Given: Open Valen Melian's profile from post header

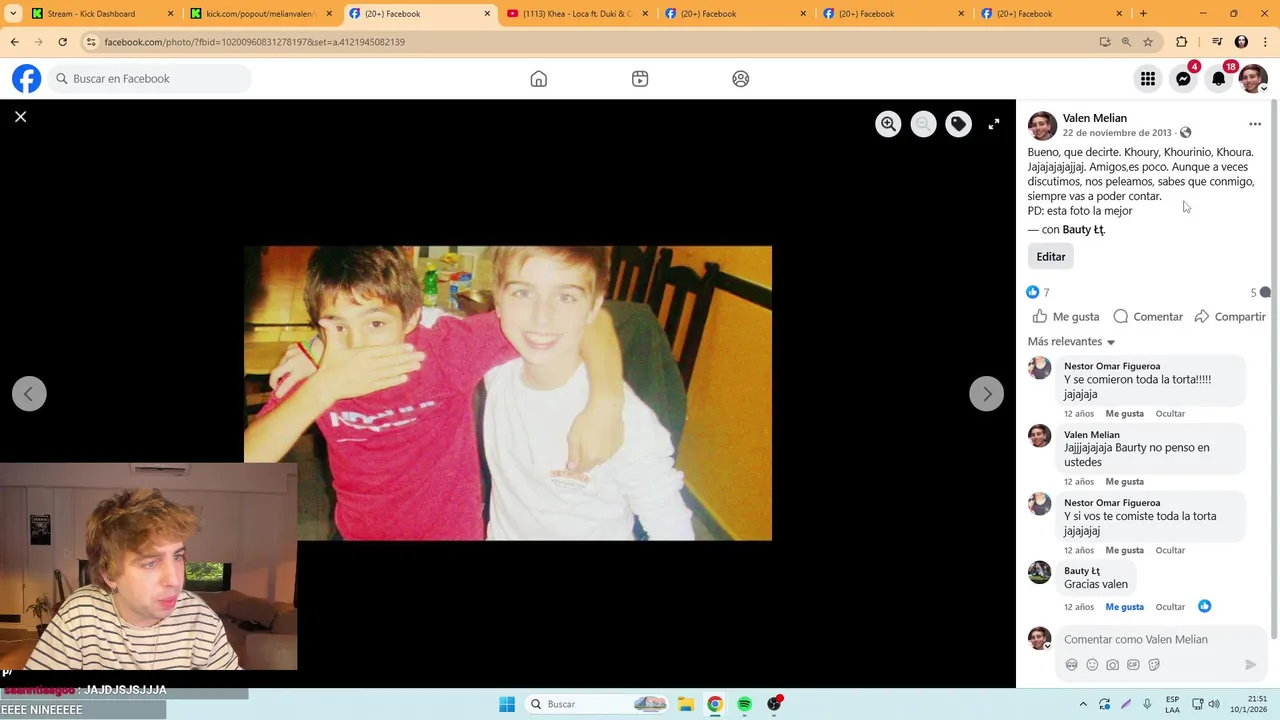Looking at the screenshot, I should pyautogui.click(x=1095, y=118).
